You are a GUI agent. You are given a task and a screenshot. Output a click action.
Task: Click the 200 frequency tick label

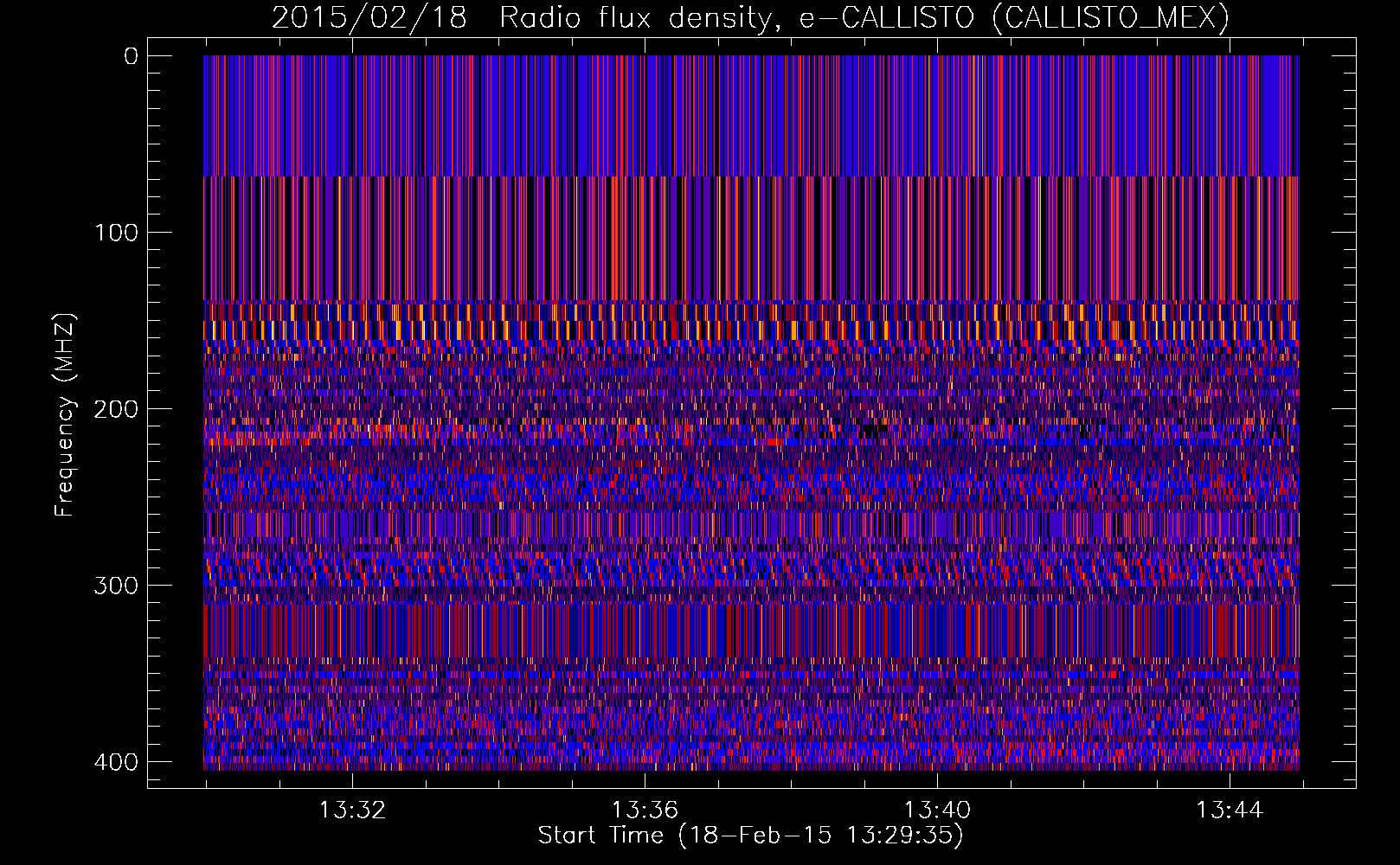coord(115,409)
